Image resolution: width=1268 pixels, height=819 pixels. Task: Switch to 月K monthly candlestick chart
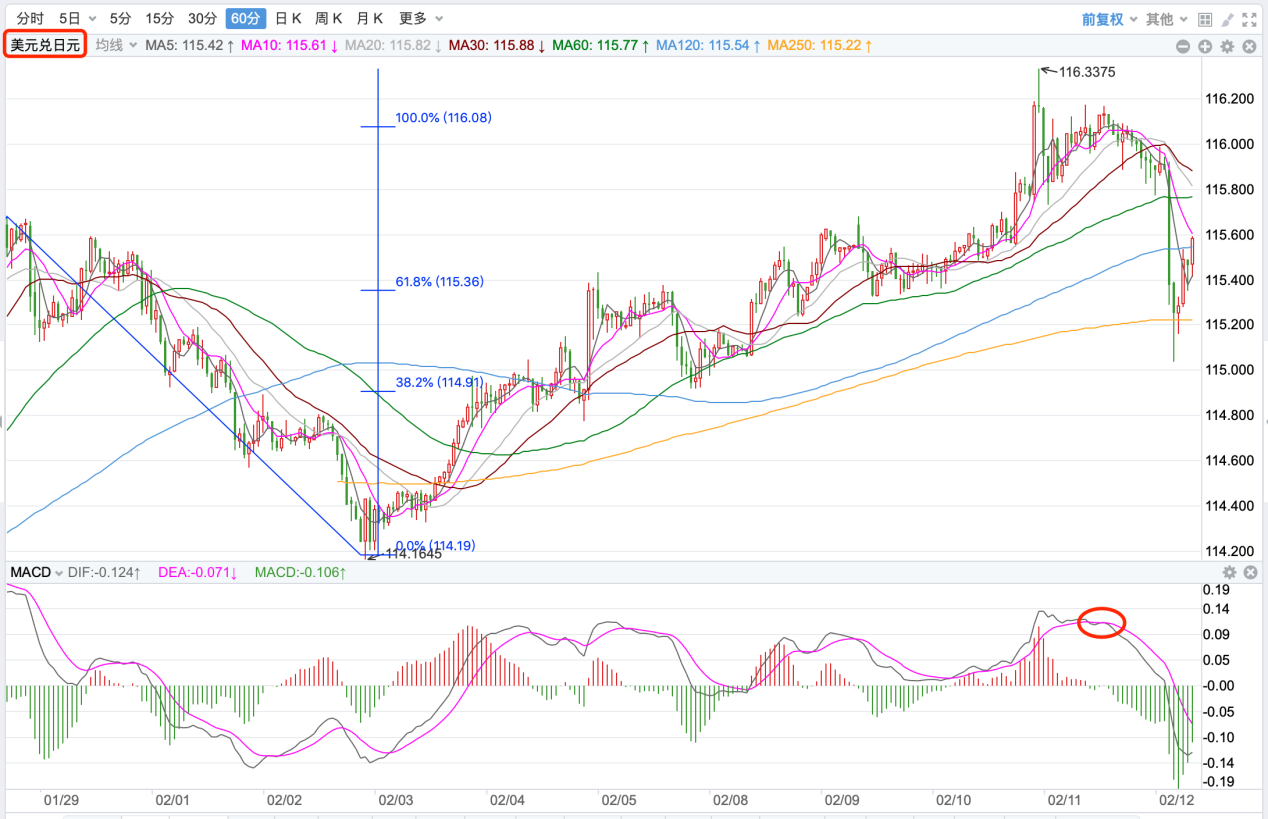pos(370,18)
